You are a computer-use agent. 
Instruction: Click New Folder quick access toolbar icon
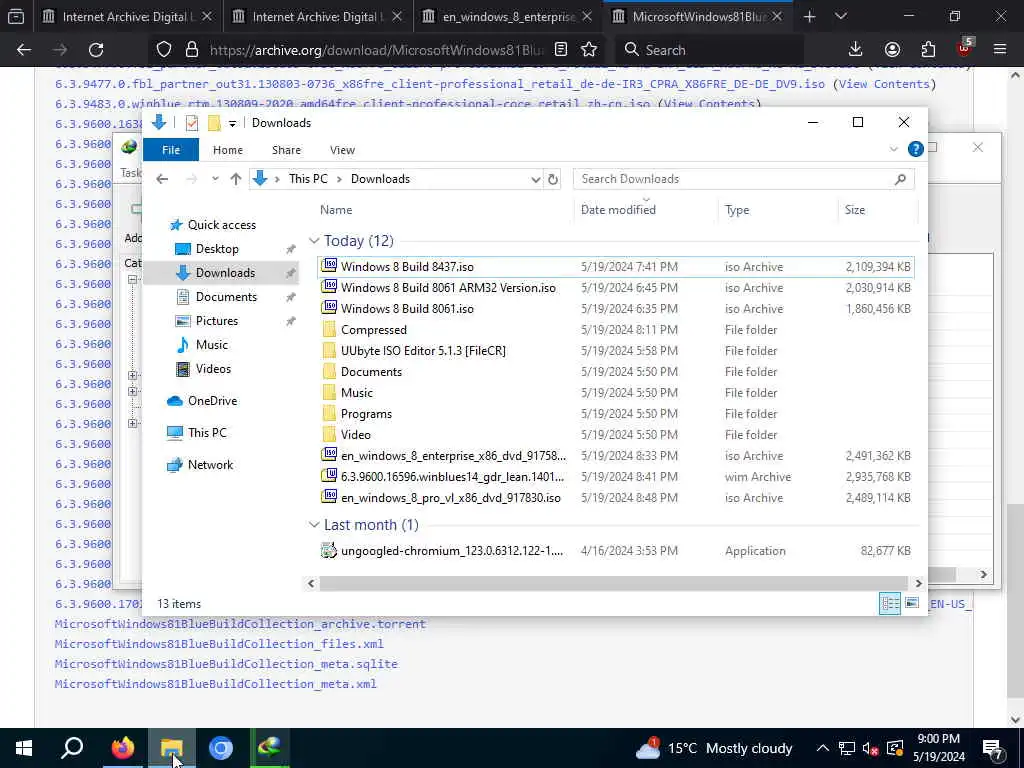click(214, 123)
